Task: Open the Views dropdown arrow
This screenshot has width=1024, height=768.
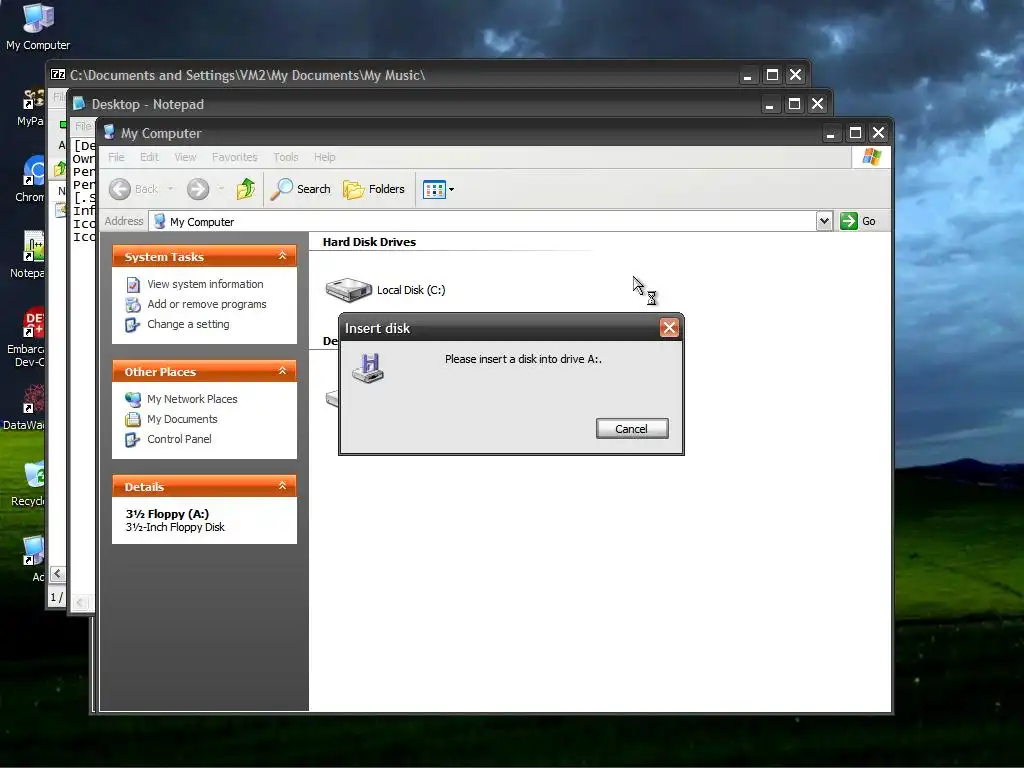Action: [x=451, y=189]
